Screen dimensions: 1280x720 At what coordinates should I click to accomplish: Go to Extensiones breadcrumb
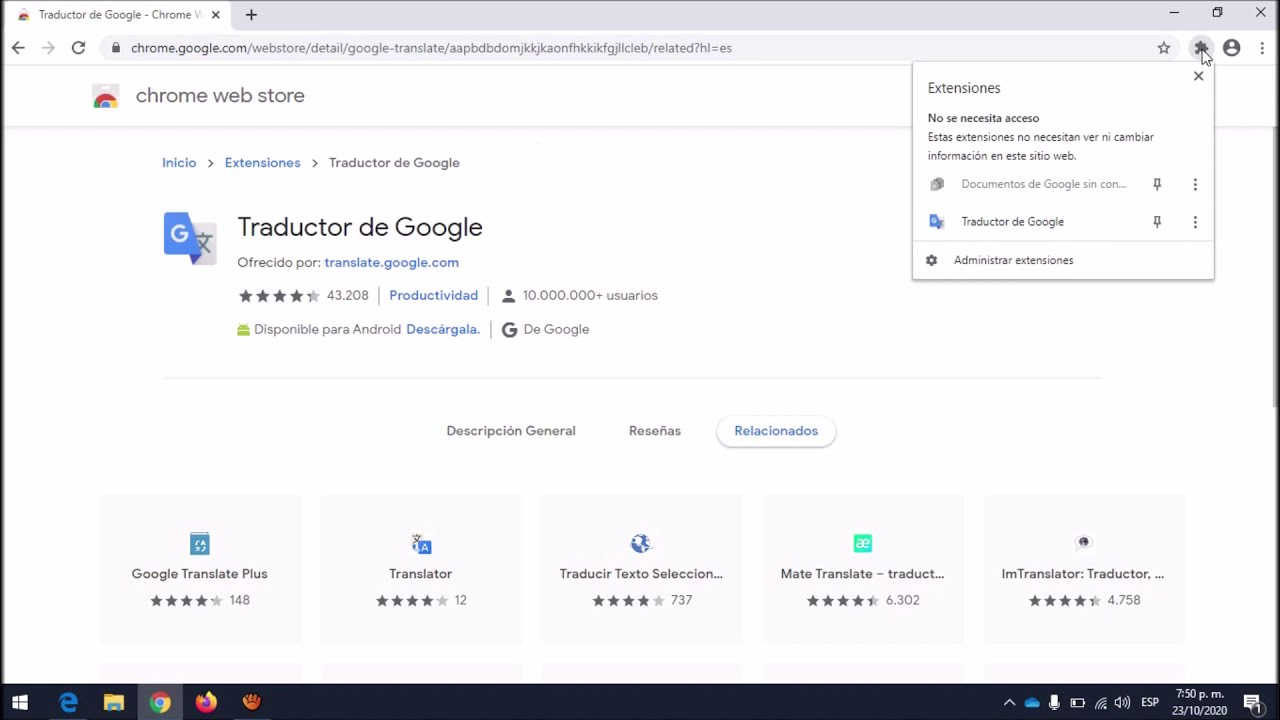[x=262, y=163]
